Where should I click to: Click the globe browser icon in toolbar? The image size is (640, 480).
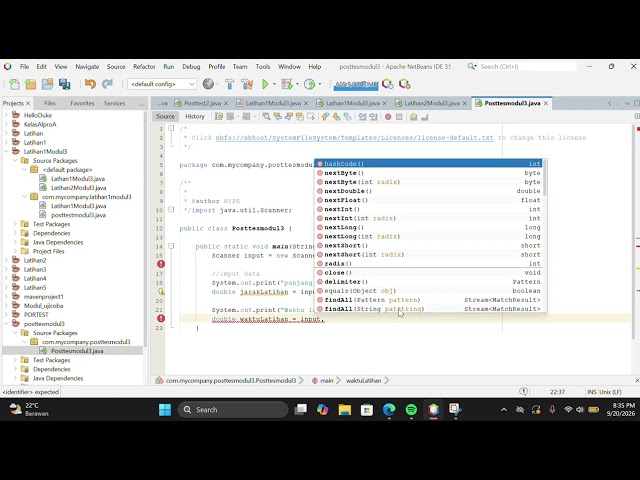click(x=208, y=84)
